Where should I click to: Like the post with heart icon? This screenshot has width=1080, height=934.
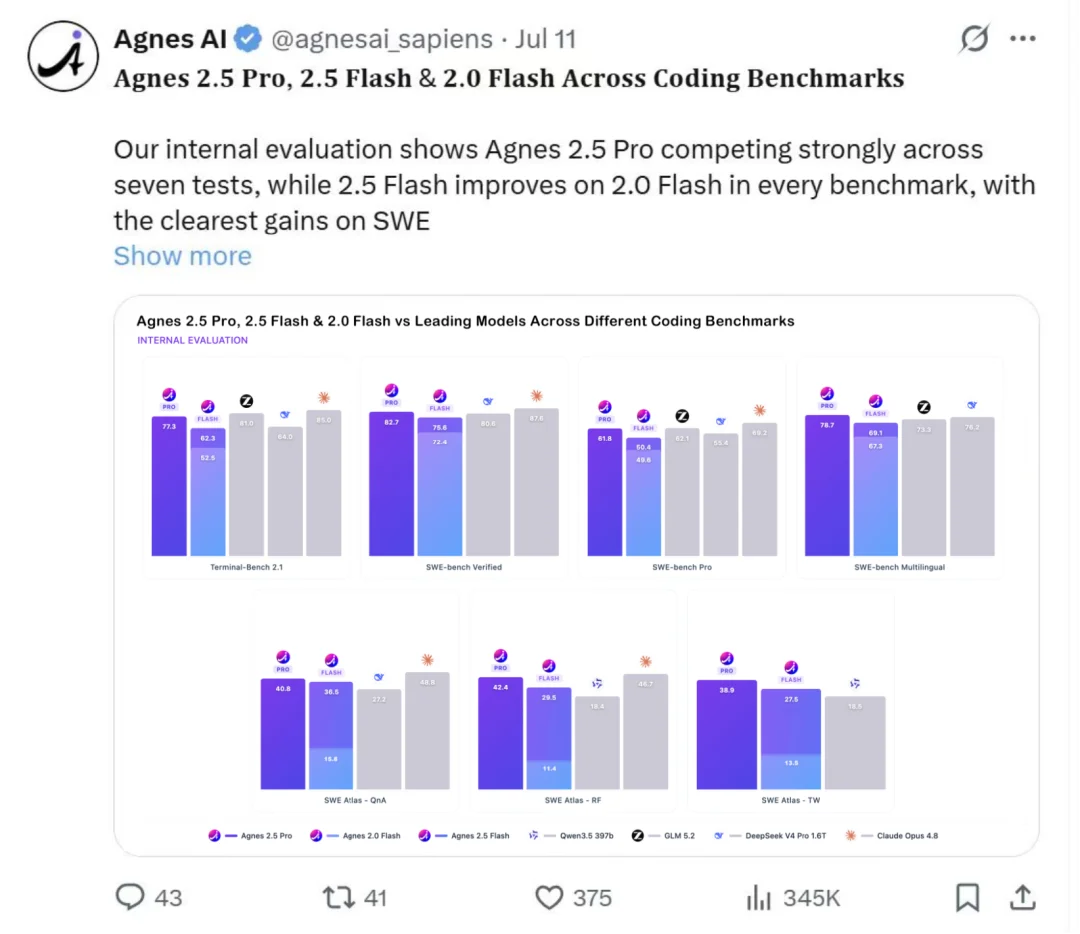pos(549,897)
